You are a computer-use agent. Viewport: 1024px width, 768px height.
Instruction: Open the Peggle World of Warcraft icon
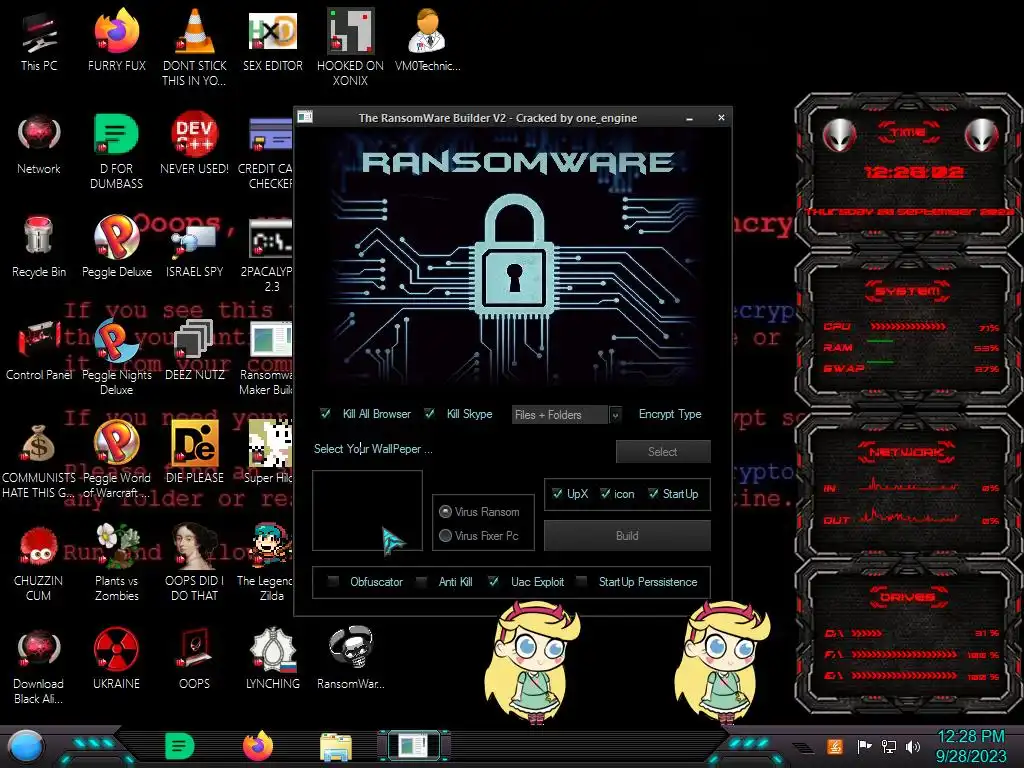coord(116,460)
